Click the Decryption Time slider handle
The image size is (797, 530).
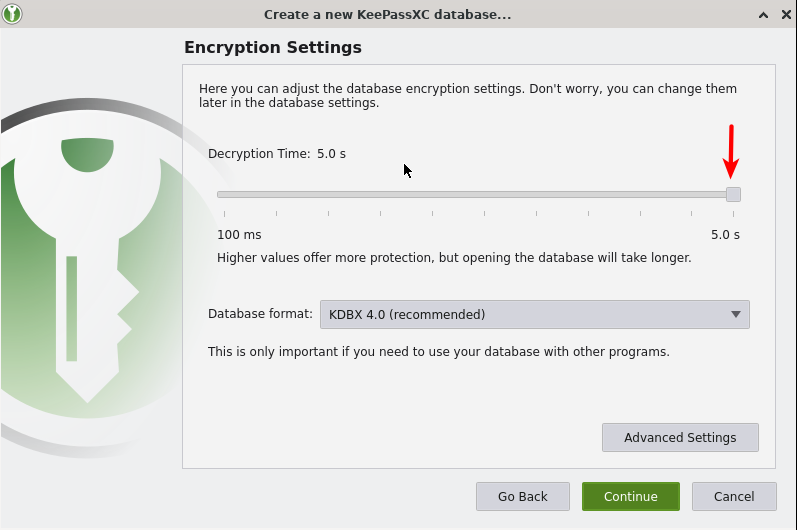(x=733, y=194)
